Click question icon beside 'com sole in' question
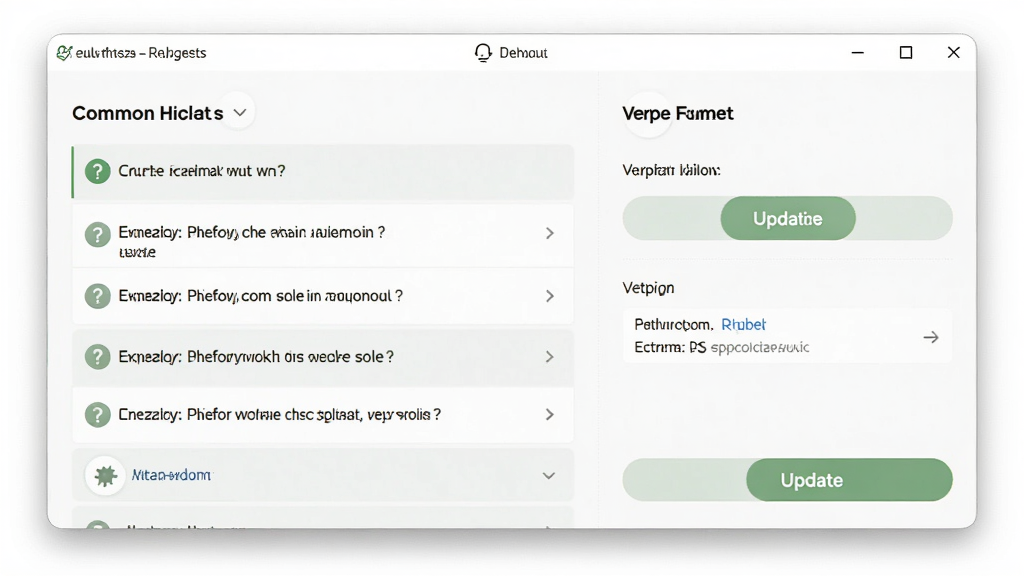Viewport: 1024px width, 576px height. pyautogui.click(x=97, y=296)
